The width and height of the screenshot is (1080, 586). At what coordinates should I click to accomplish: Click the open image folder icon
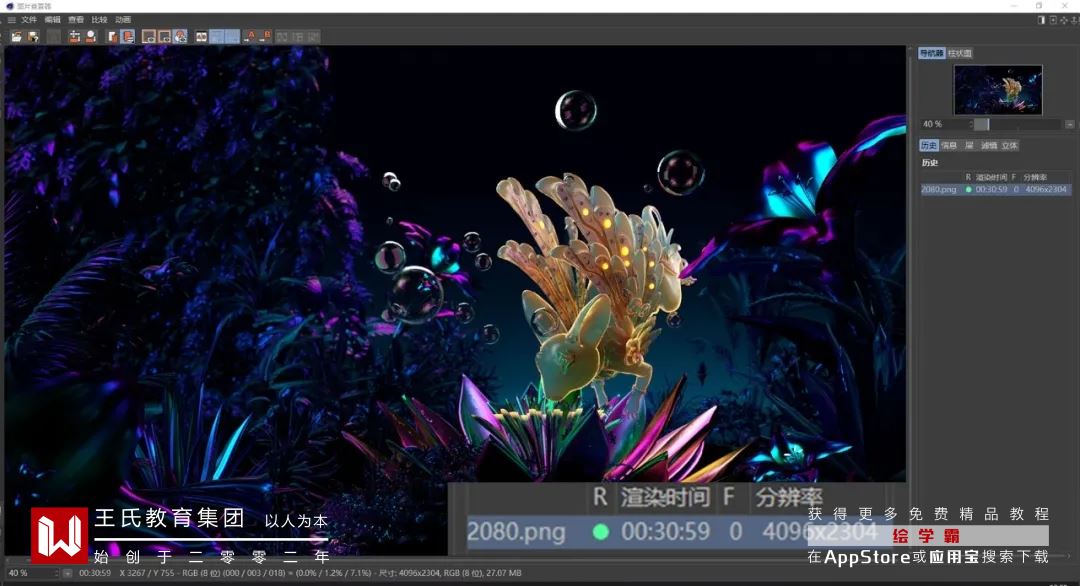click(x=17, y=36)
